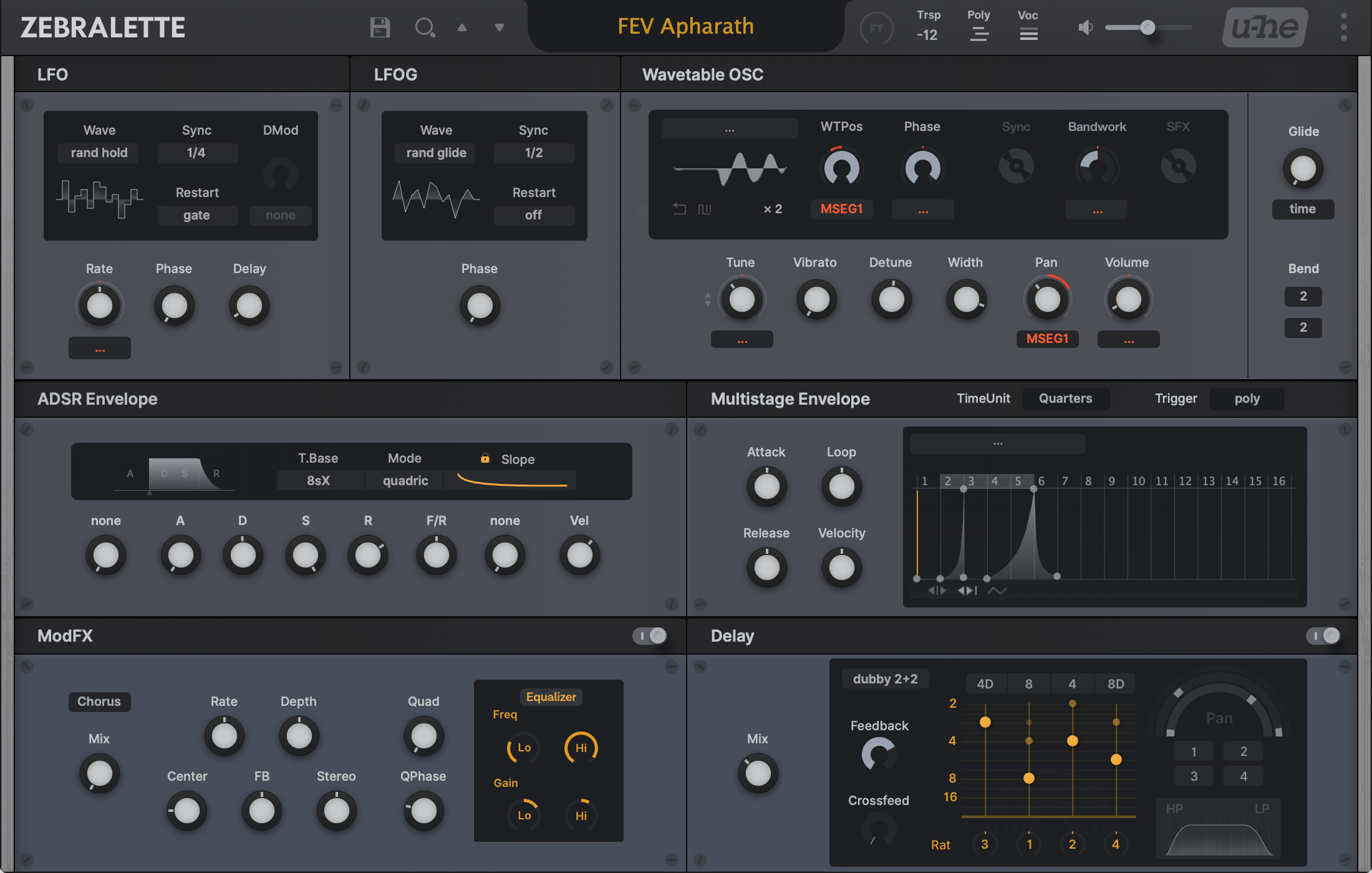Click the speaker volume icon

(x=1086, y=27)
